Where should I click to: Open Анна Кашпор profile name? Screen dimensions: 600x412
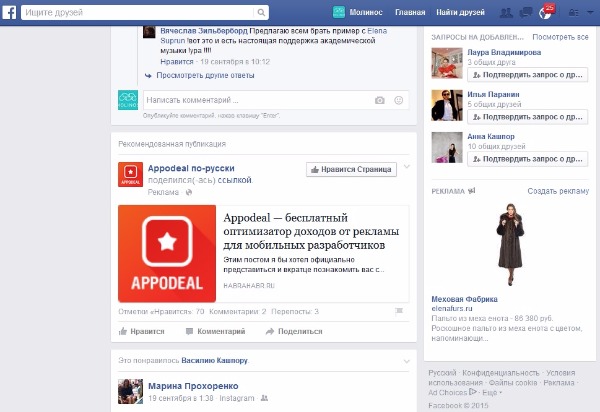click(x=491, y=137)
